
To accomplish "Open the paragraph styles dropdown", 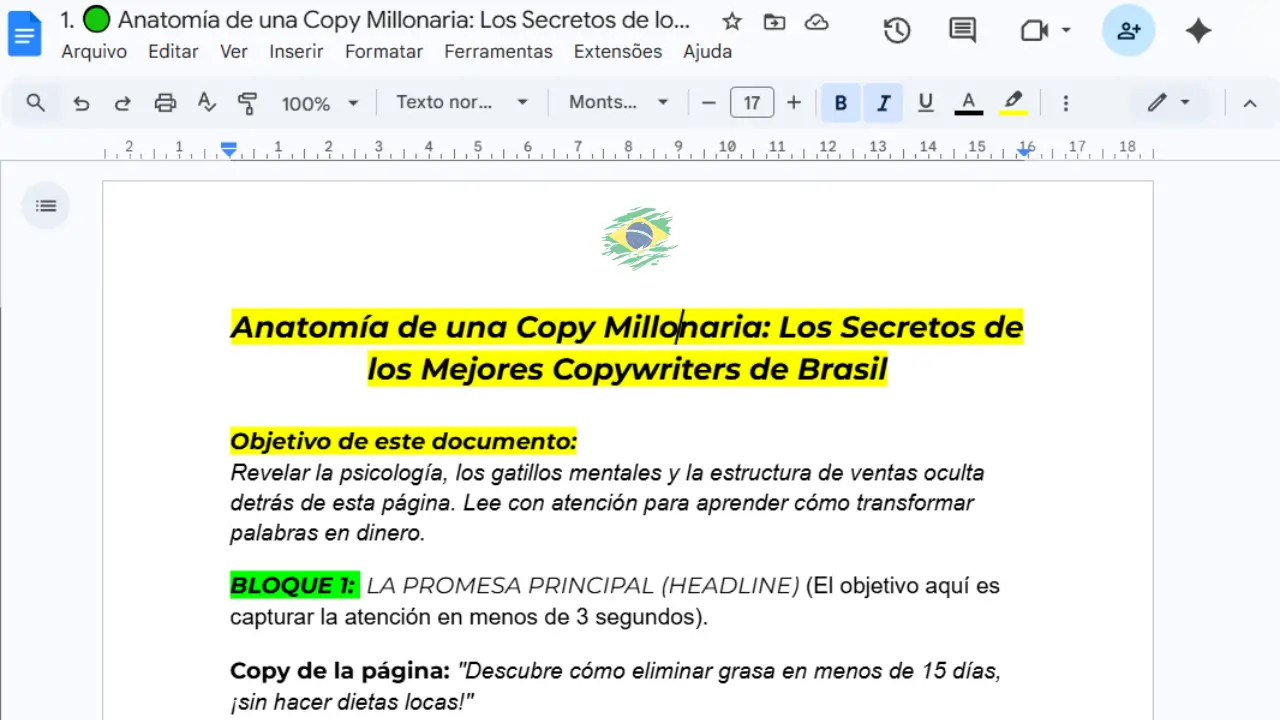I will click(461, 102).
